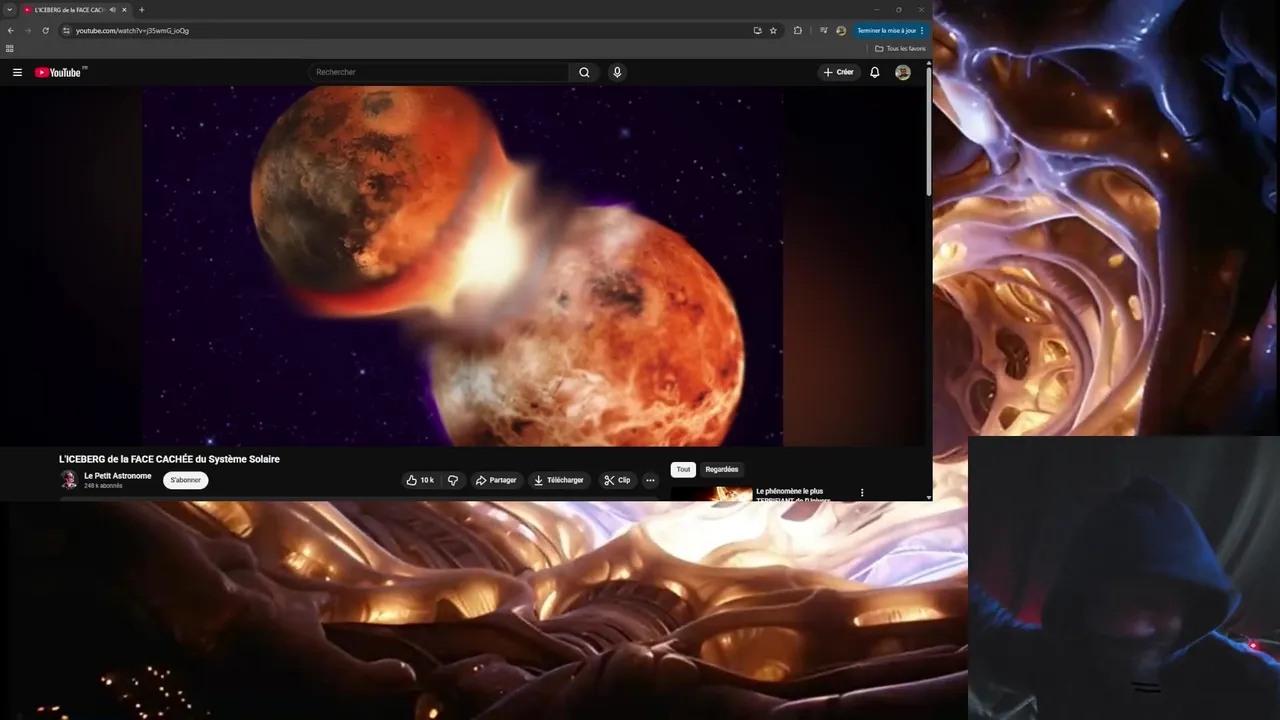Like the video with thumbs up
The image size is (1280, 720).
pyautogui.click(x=420, y=480)
